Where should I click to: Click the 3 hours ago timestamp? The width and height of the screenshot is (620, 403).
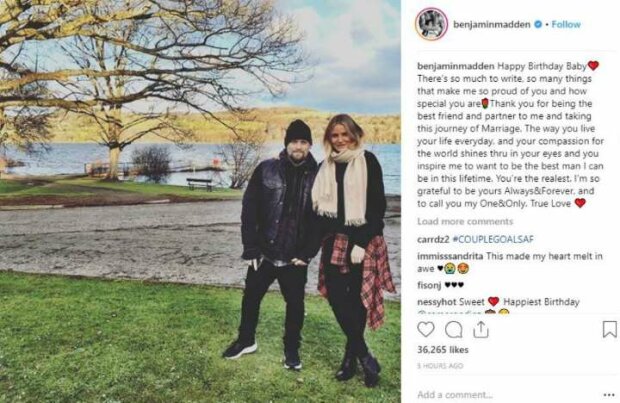point(440,366)
